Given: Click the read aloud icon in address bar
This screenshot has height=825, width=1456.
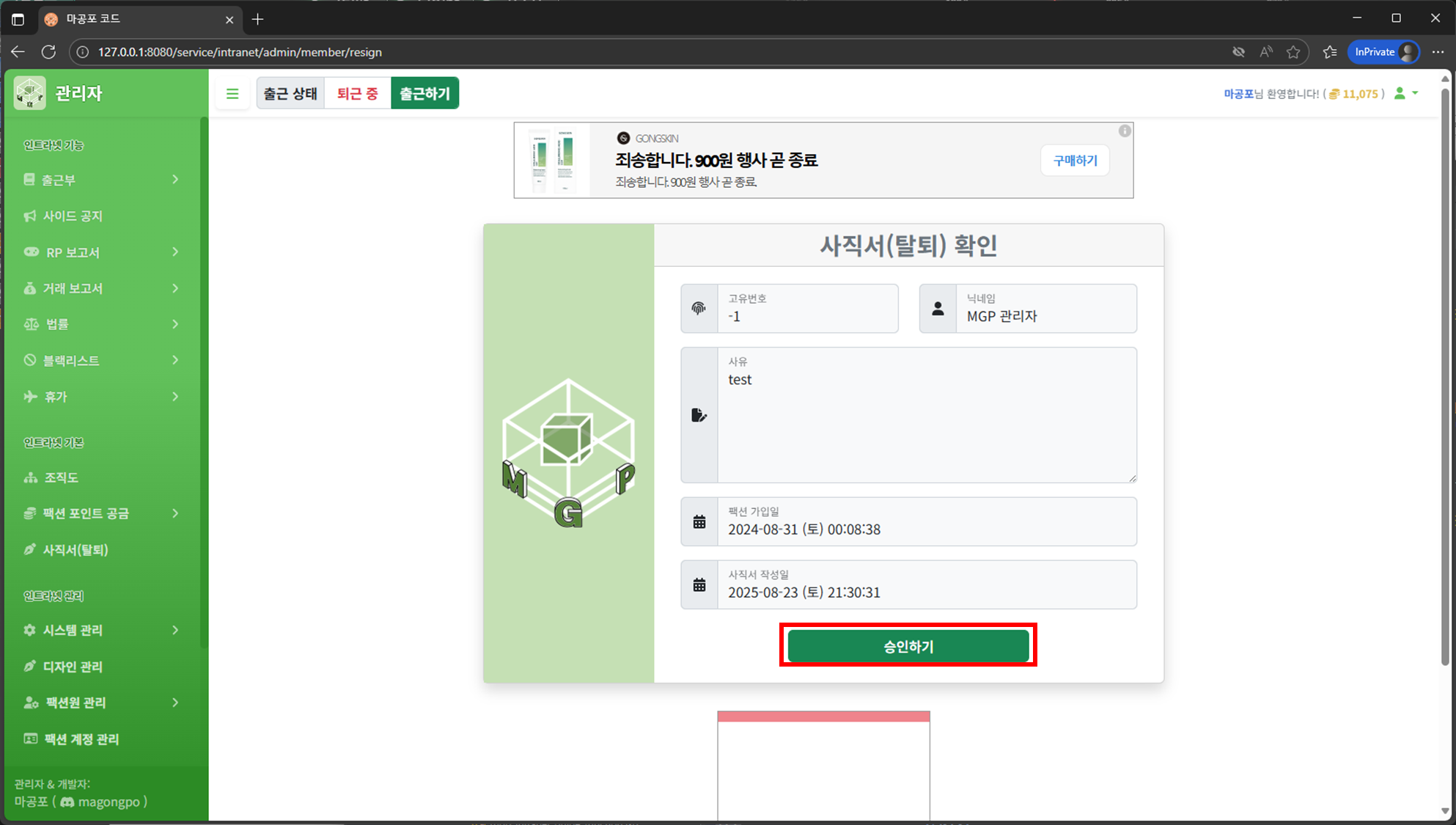Looking at the screenshot, I should [x=1266, y=52].
